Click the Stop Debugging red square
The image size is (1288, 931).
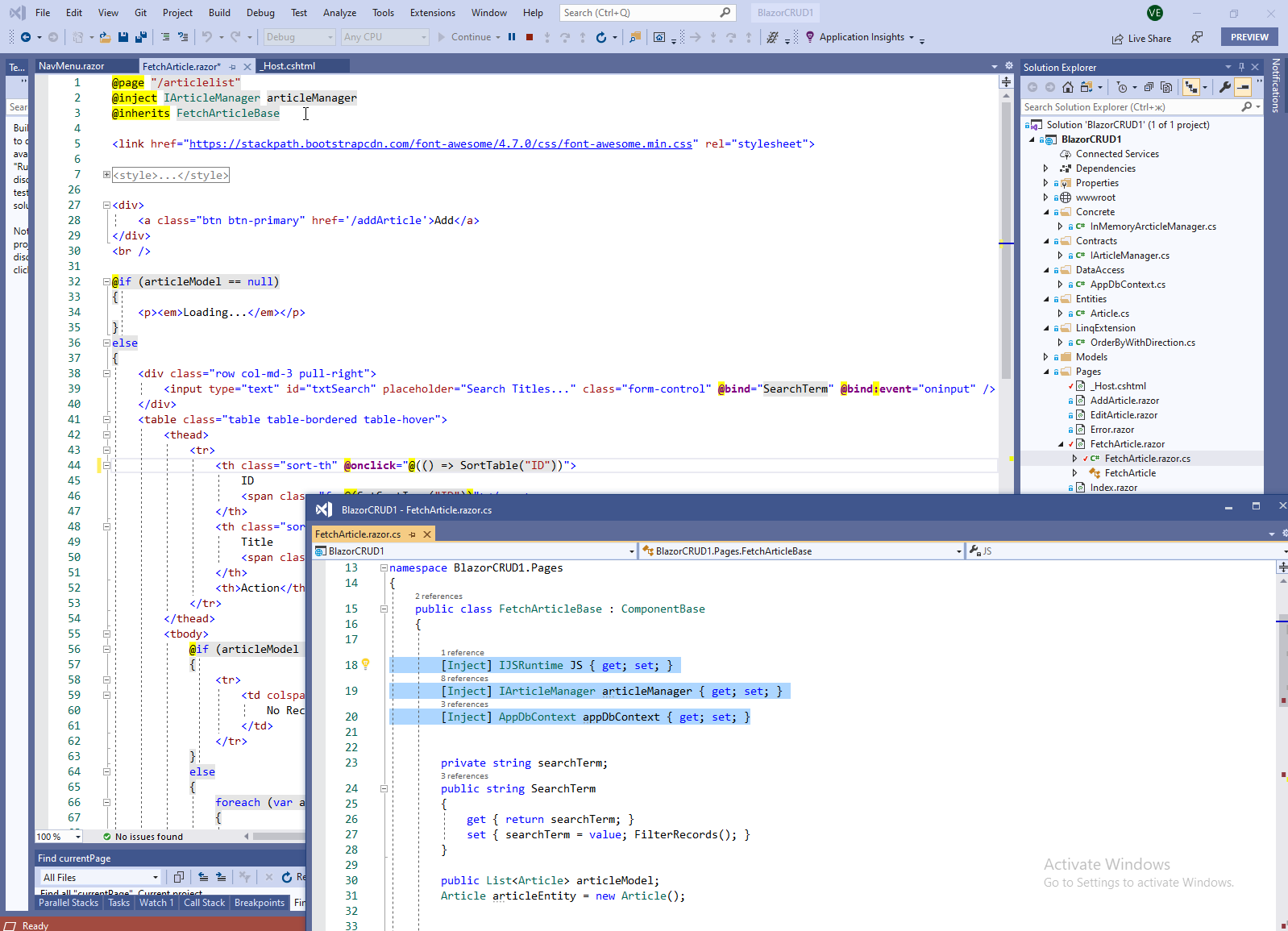[x=530, y=37]
